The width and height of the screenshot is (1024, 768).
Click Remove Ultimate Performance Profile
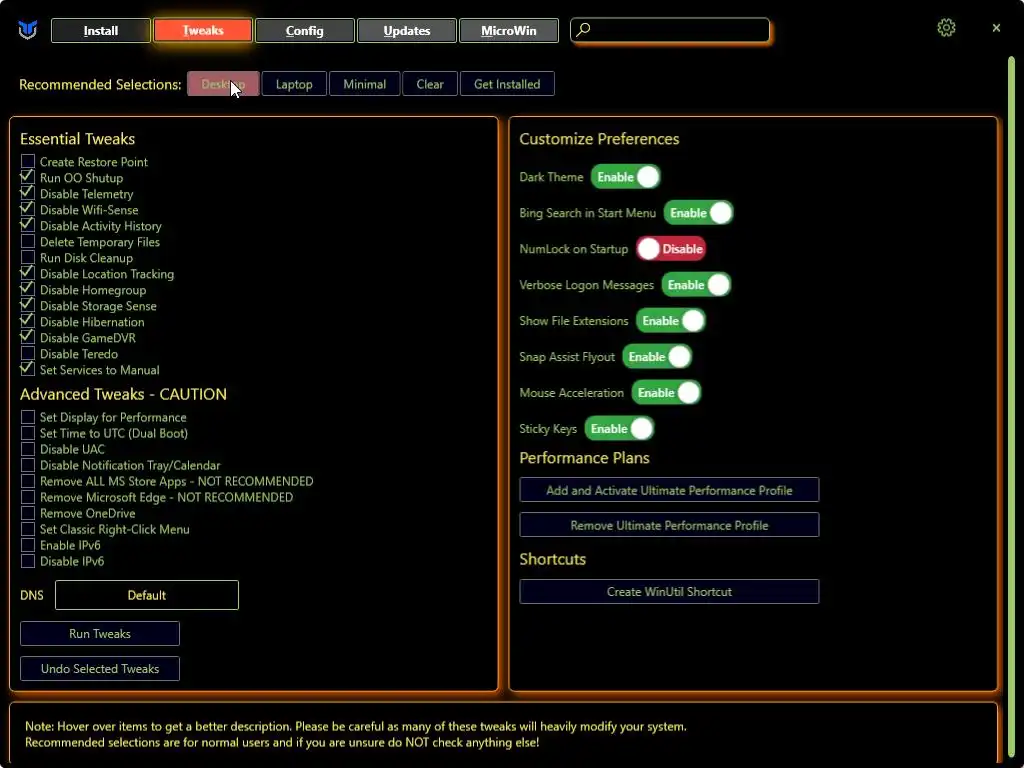[x=669, y=525]
